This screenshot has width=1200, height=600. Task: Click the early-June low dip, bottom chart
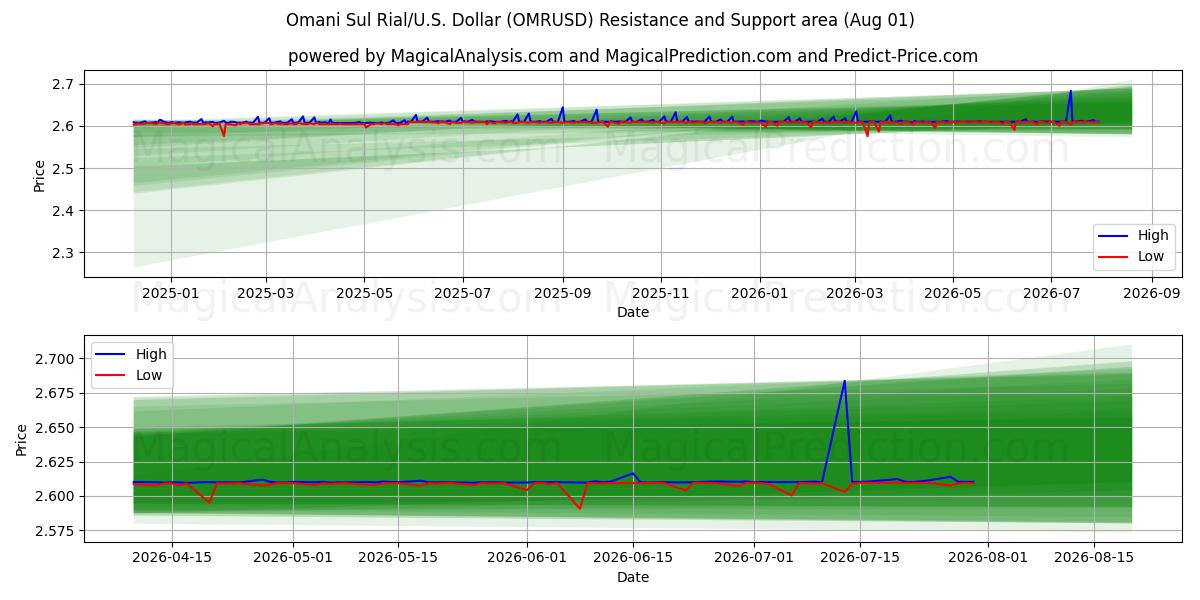[x=579, y=508]
